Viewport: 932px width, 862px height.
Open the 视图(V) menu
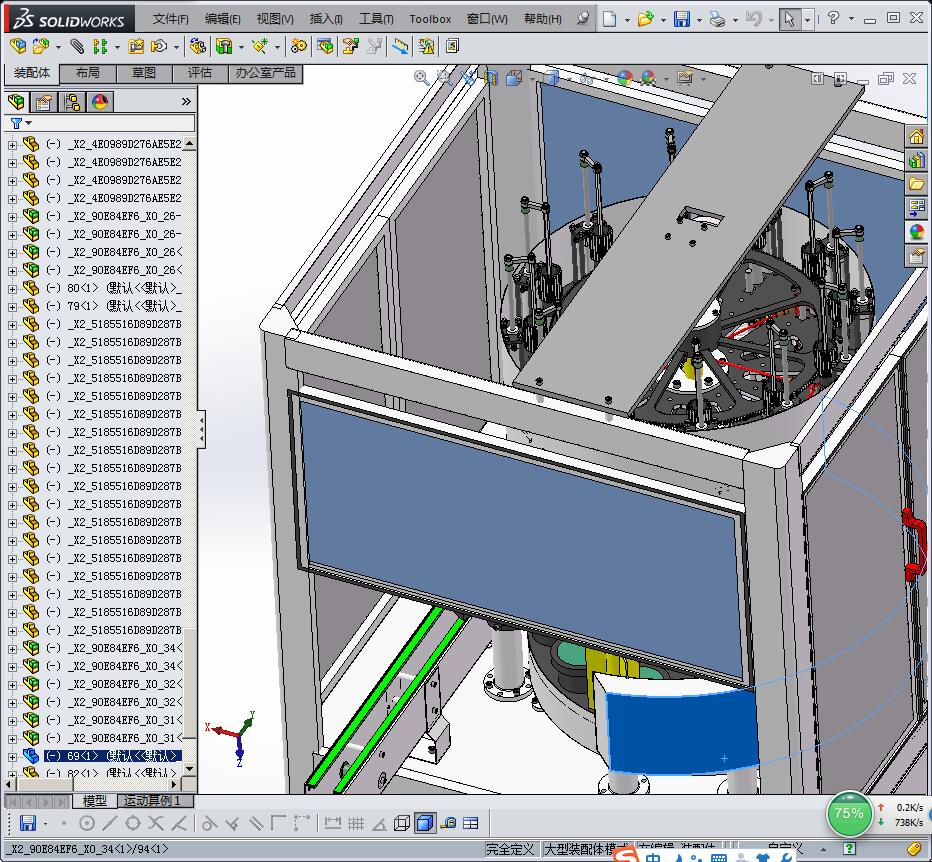click(275, 19)
